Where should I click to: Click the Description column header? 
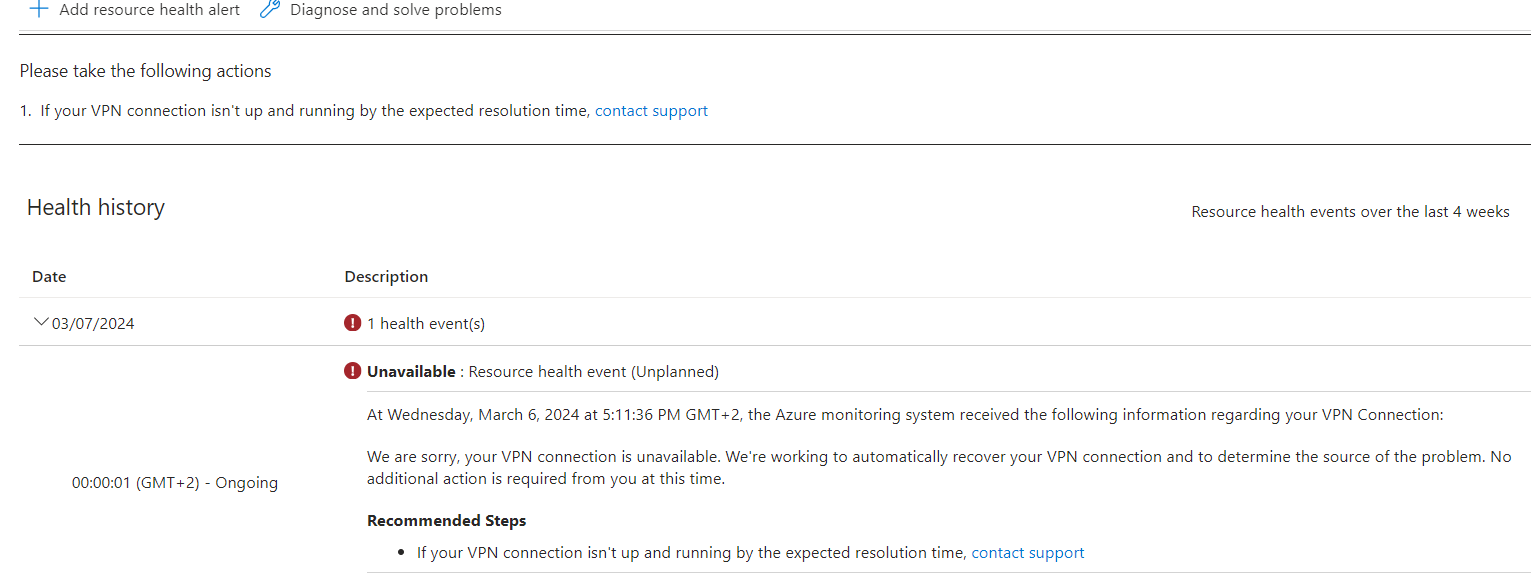pos(386,277)
